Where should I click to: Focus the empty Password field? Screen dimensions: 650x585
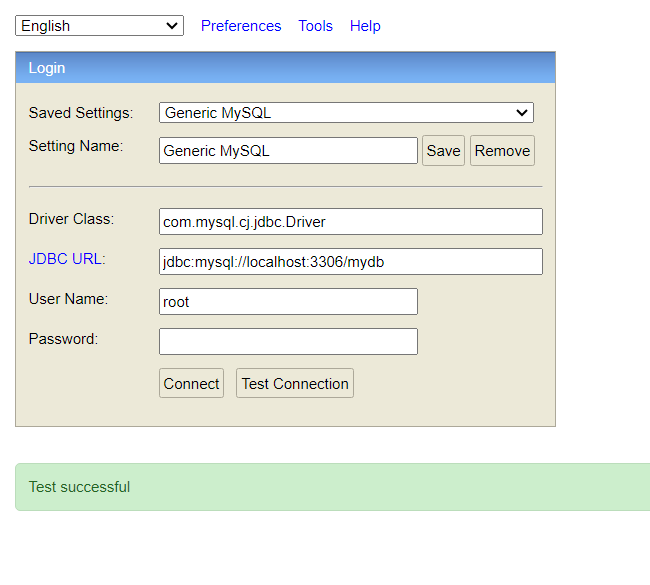pos(288,342)
